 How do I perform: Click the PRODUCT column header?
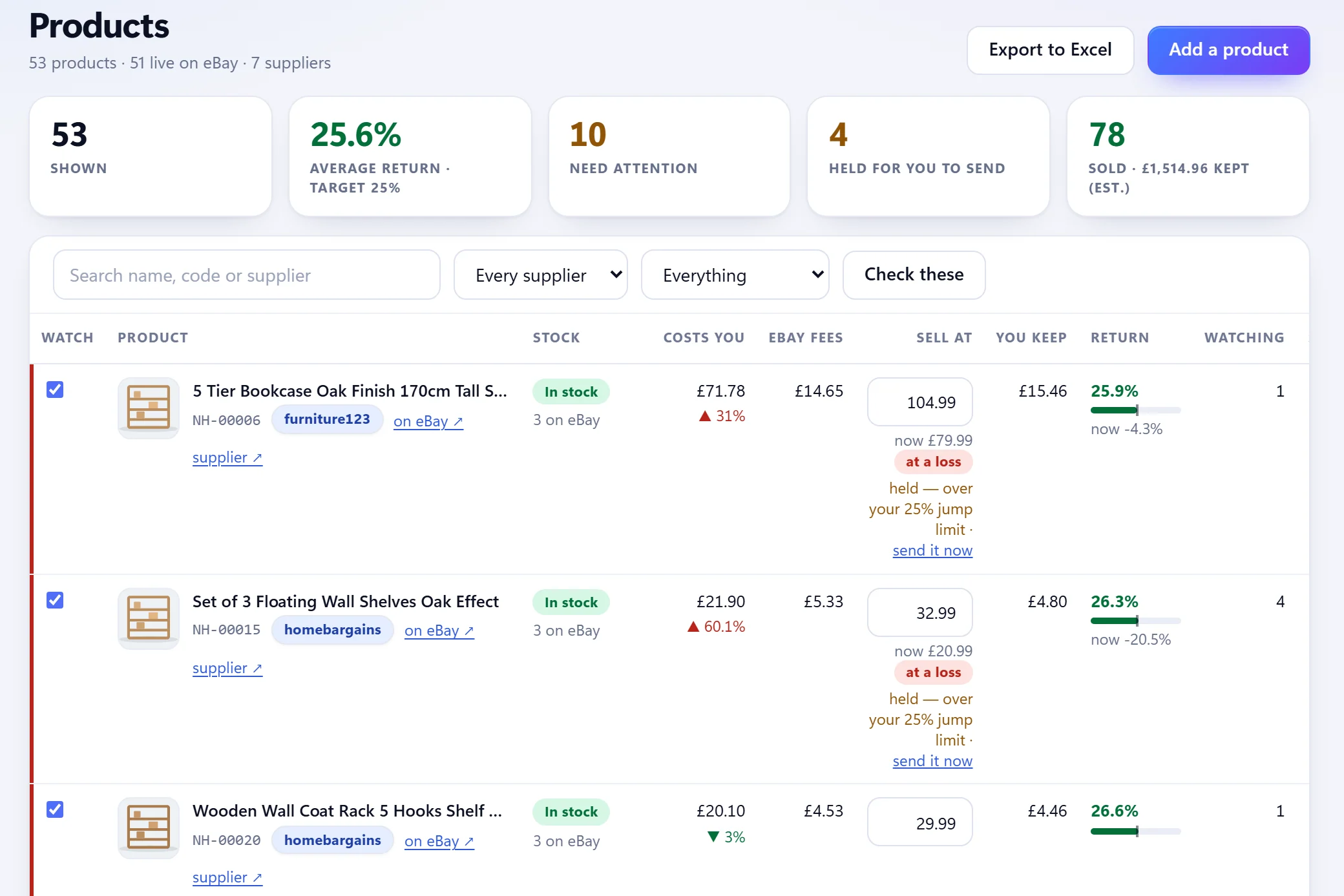[x=153, y=338]
